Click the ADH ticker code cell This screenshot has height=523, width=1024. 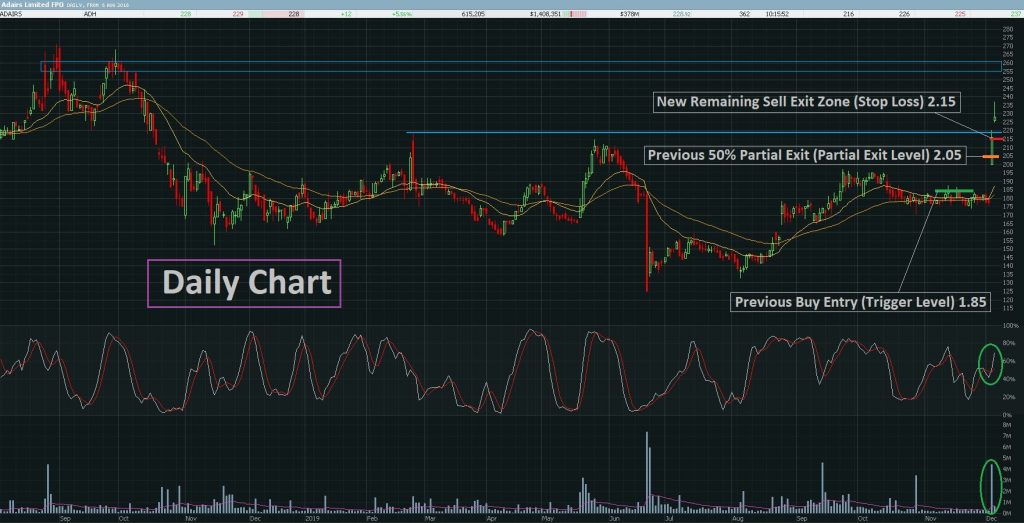point(89,14)
